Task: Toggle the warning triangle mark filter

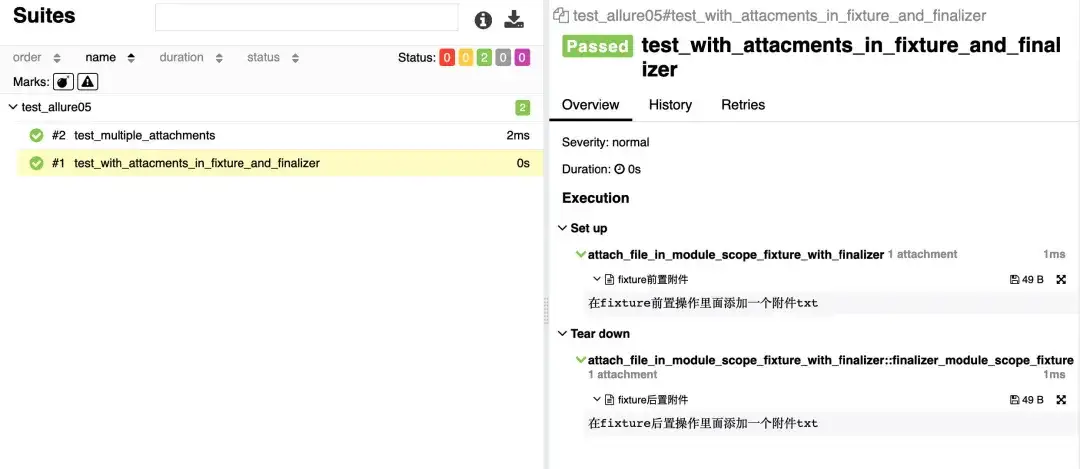Action: click(x=88, y=82)
